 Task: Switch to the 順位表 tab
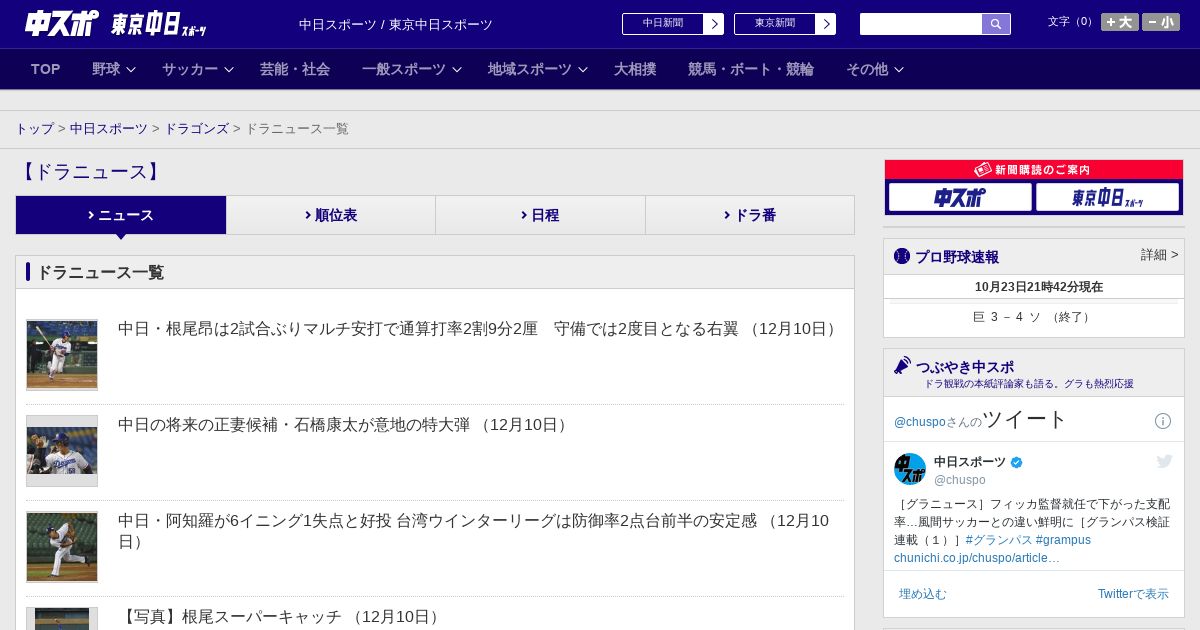click(331, 215)
